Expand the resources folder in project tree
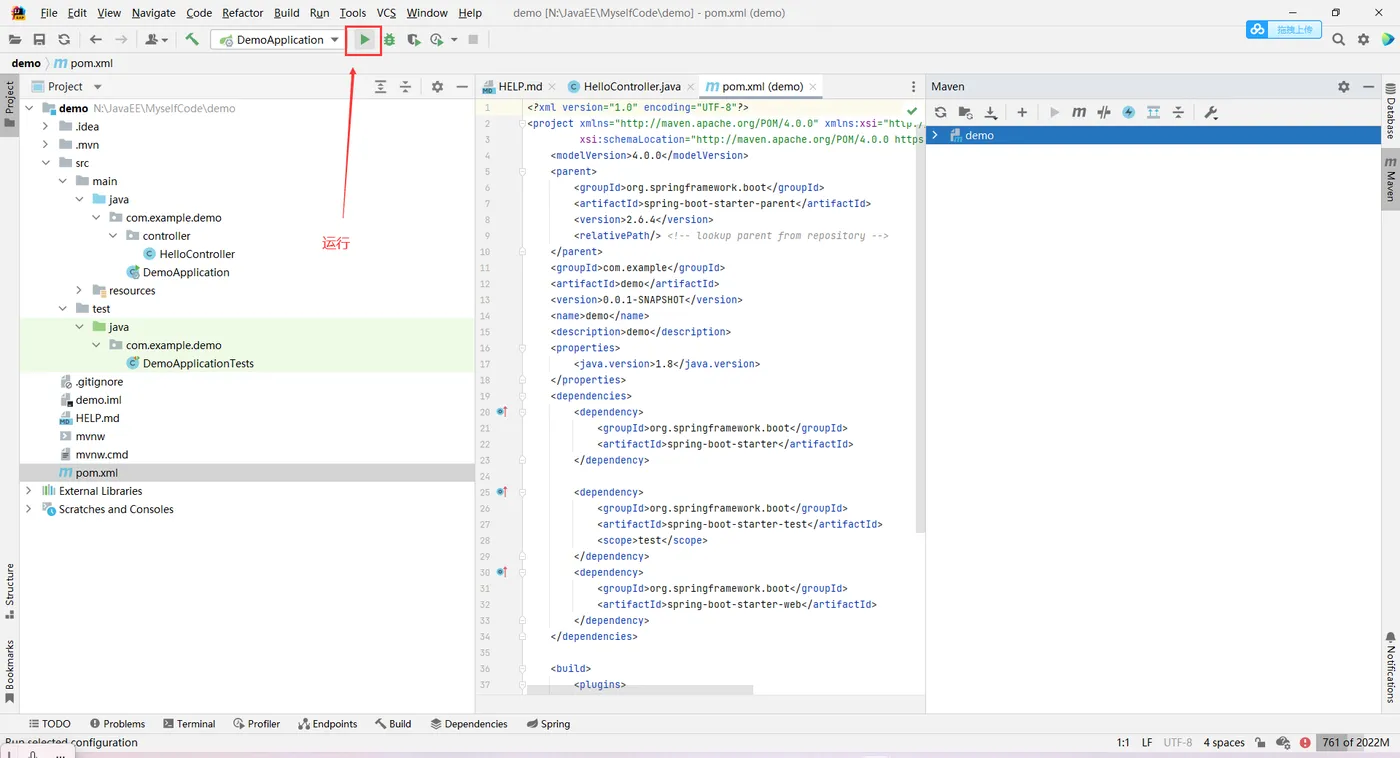The image size is (1400, 758). click(80, 291)
